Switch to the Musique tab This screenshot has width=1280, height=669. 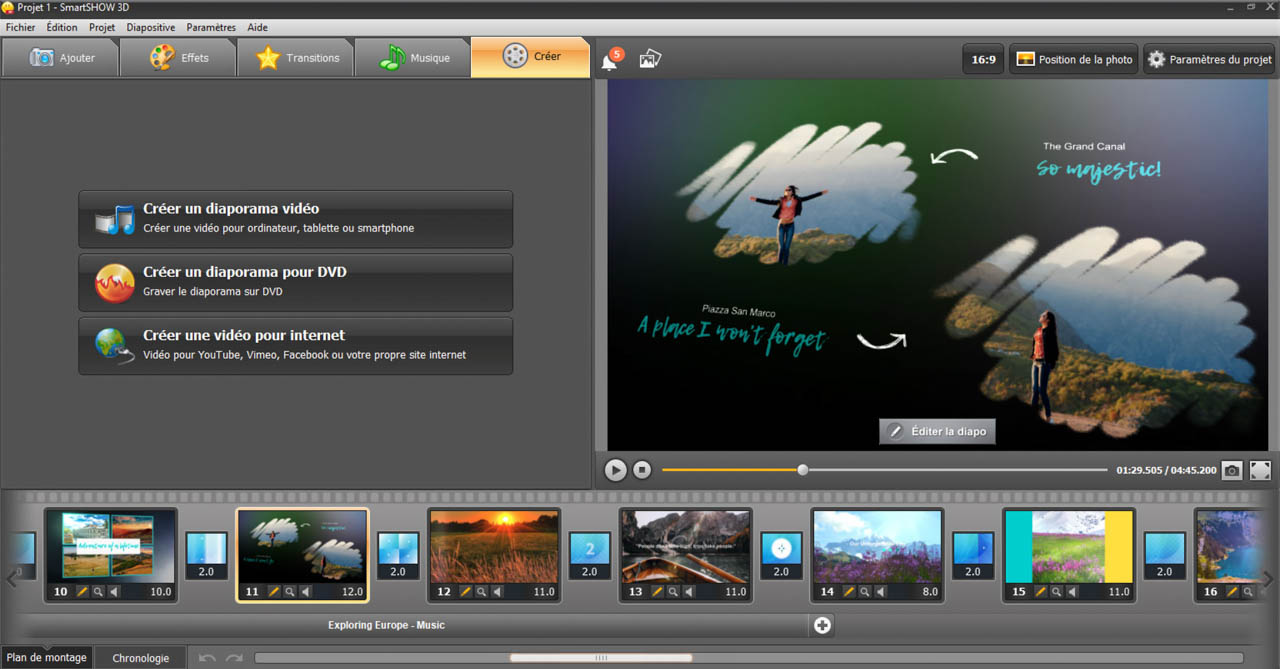pos(413,57)
